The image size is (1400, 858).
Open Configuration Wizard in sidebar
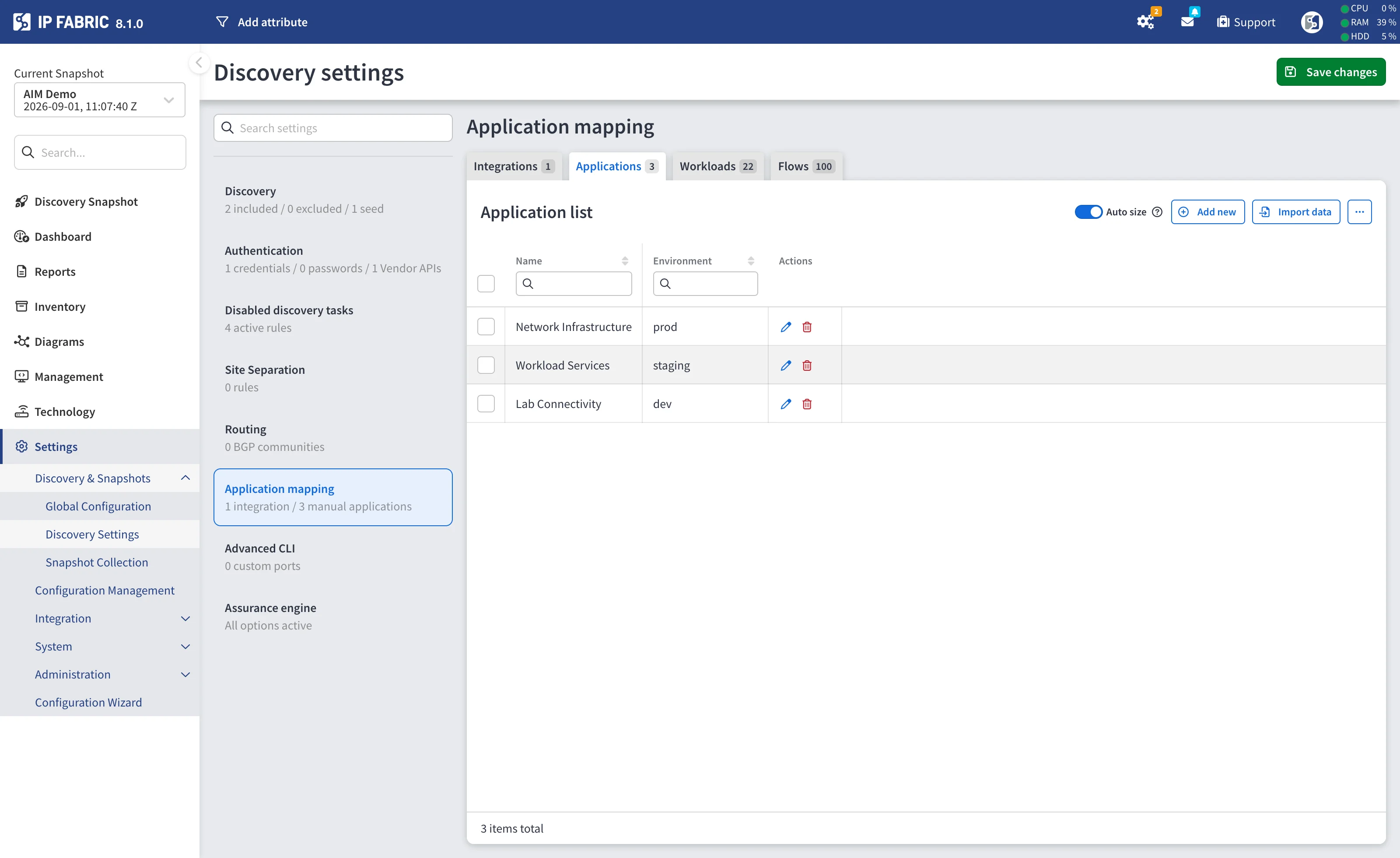88,702
